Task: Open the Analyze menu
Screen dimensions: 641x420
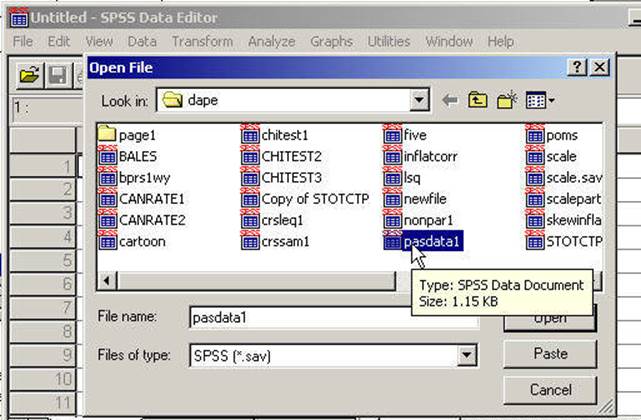Action: [271, 41]
